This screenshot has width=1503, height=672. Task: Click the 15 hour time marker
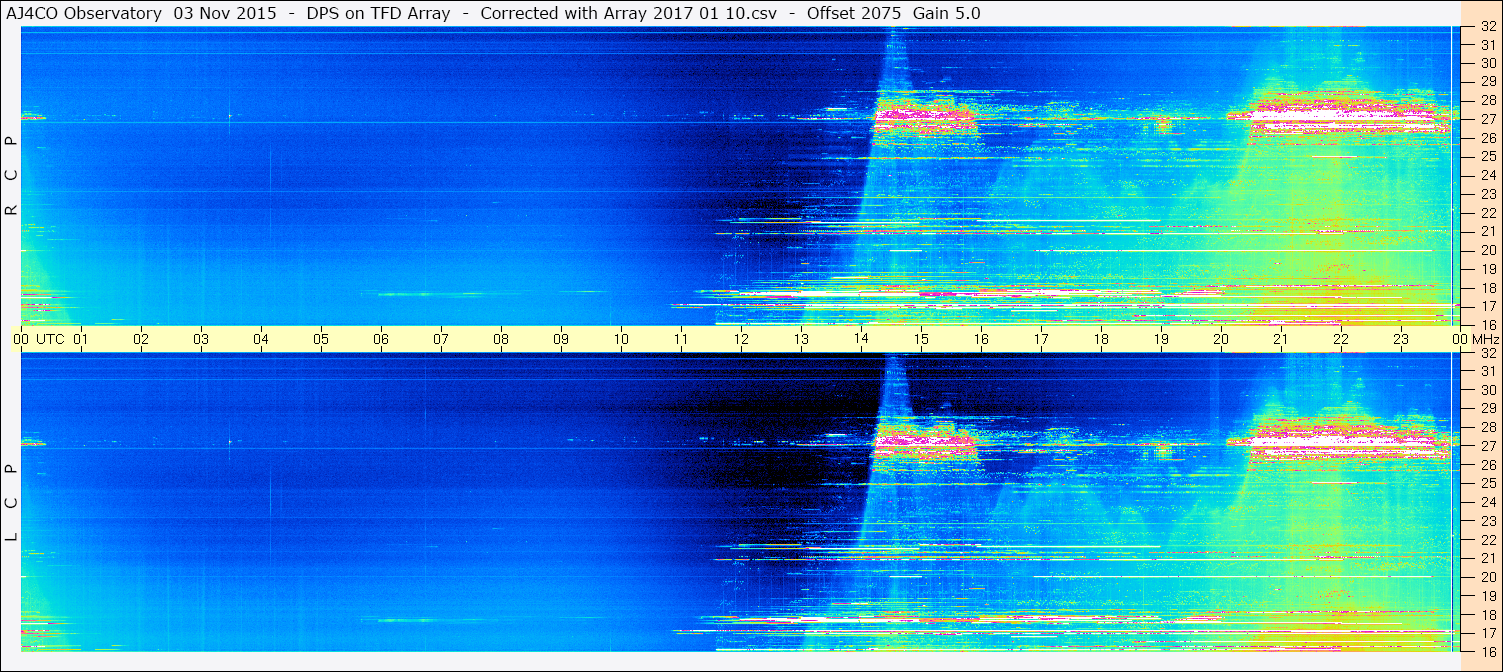921,339
